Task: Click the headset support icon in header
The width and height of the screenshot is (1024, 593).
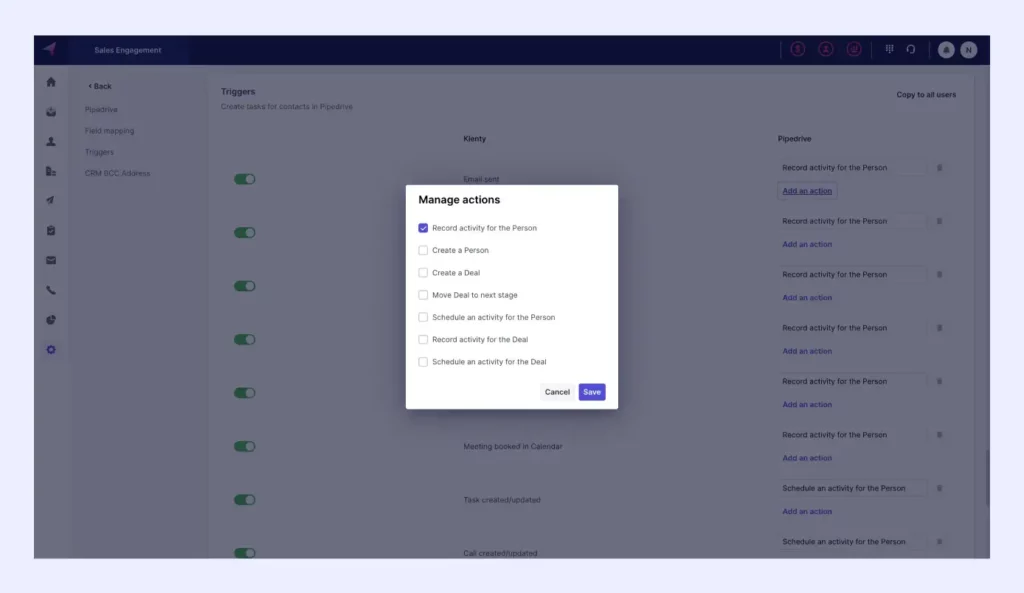Action: [911, 50]
